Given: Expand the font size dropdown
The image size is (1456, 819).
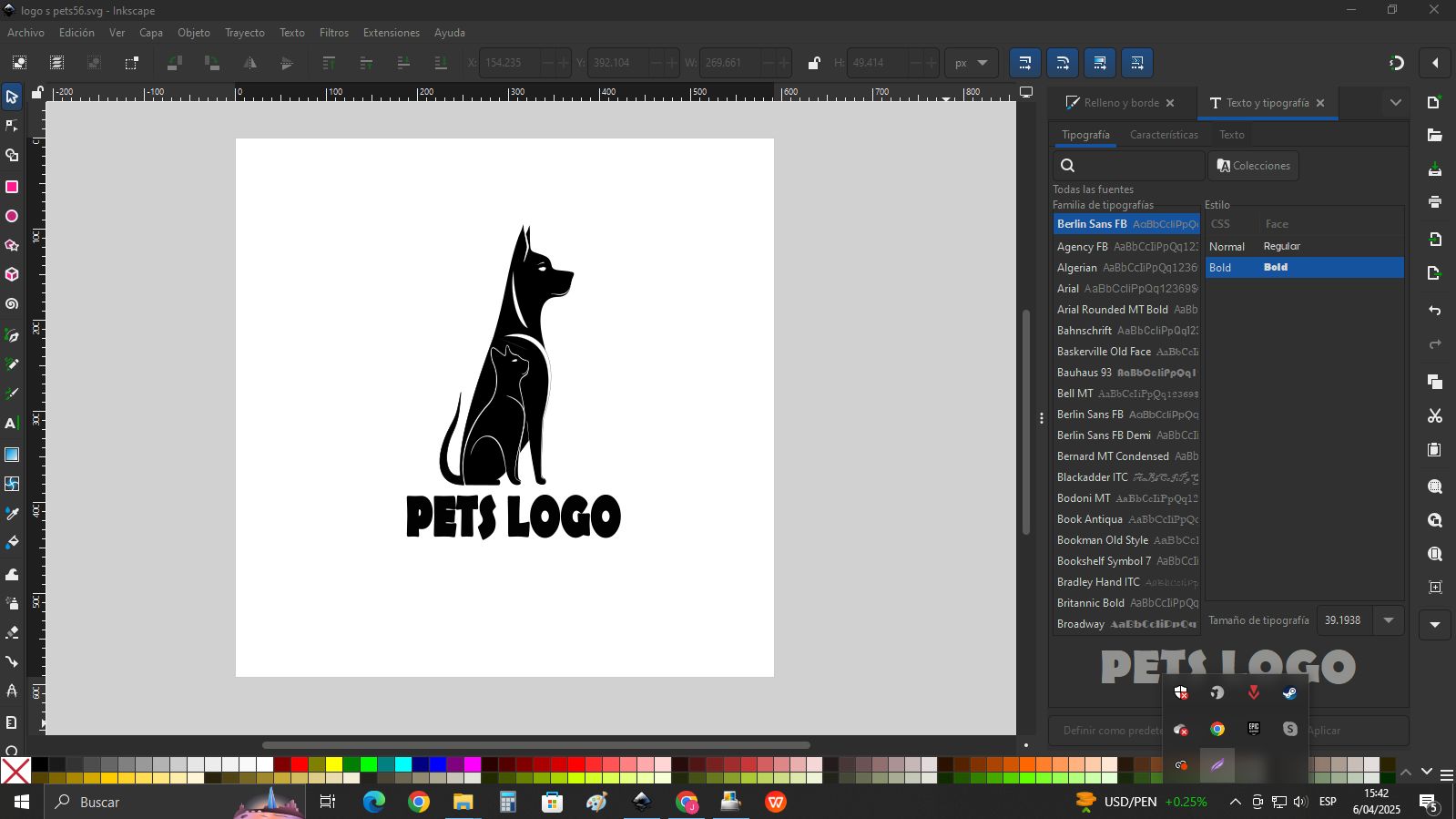Looking at the screenshot, I should pos(1389,620).
